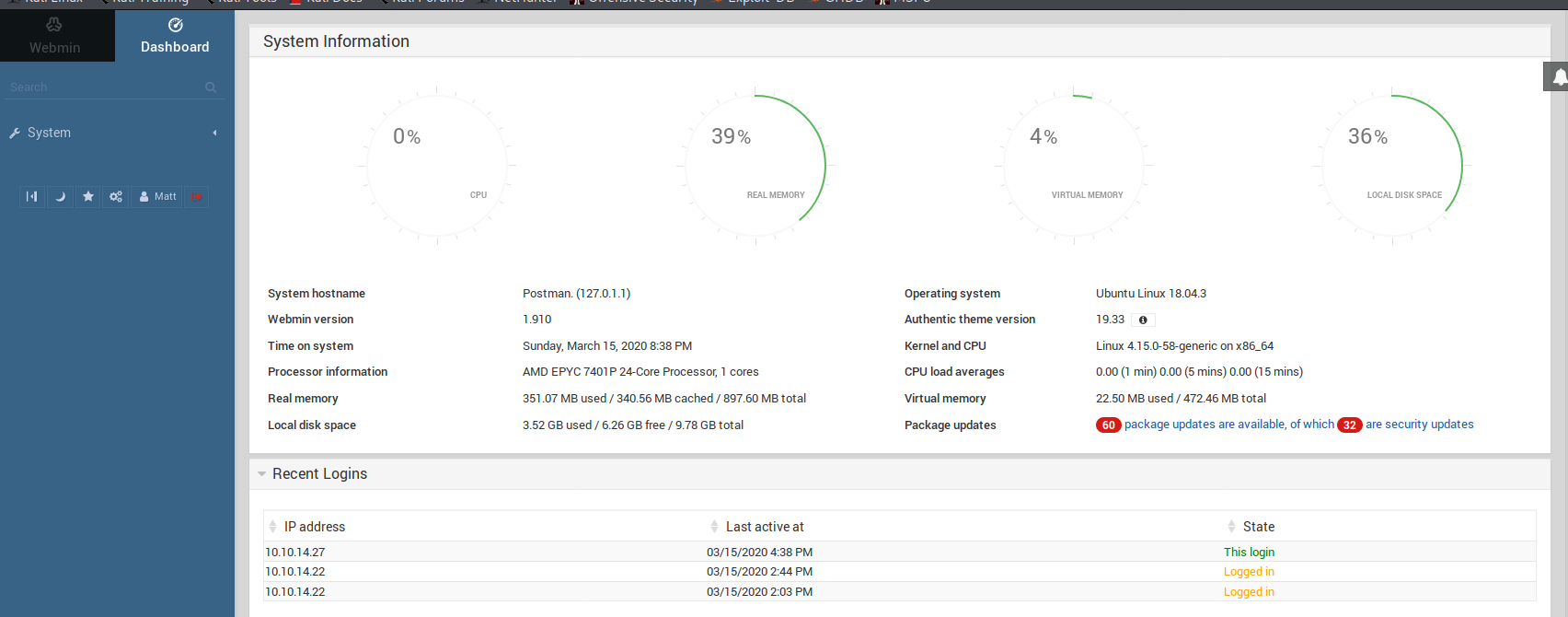This screenshot has width=1568, height=617.
Task: Switch to the Webmin tab
Action: (55, 37)
